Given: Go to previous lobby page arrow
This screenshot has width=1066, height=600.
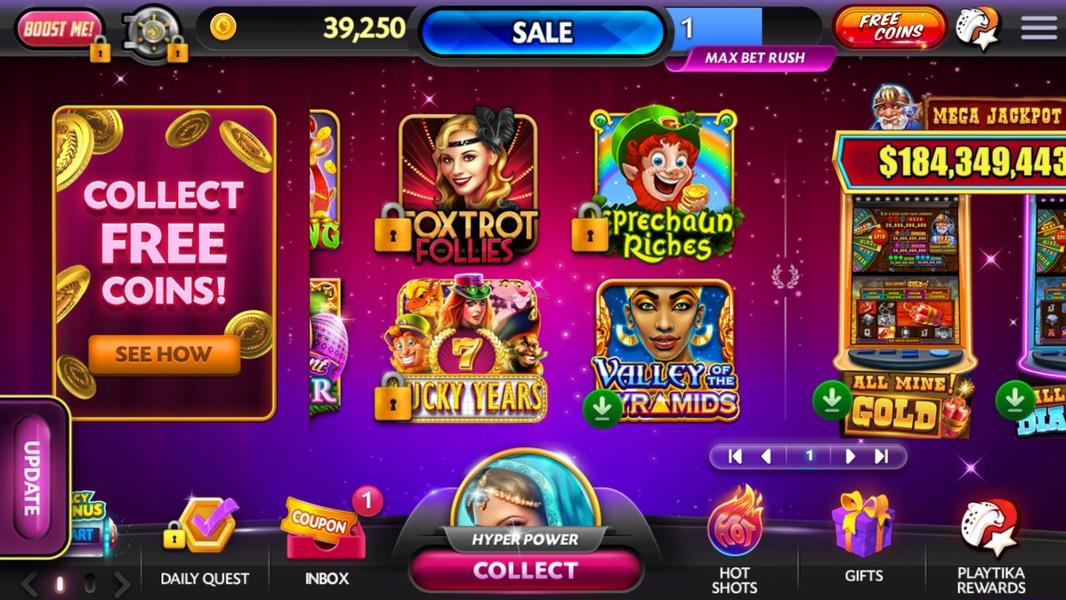Looking at the screenshot, I should click(766, 457).
